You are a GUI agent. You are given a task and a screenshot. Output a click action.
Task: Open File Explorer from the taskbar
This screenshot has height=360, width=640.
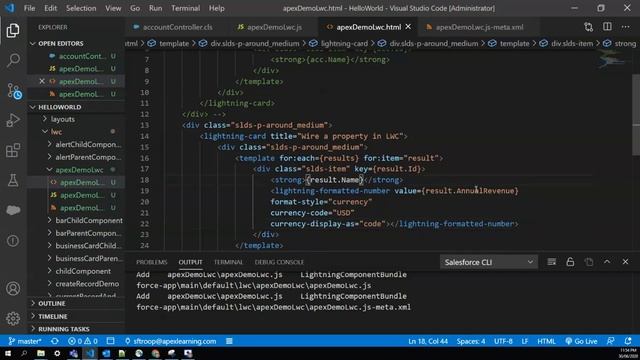(x=41, y=353)
